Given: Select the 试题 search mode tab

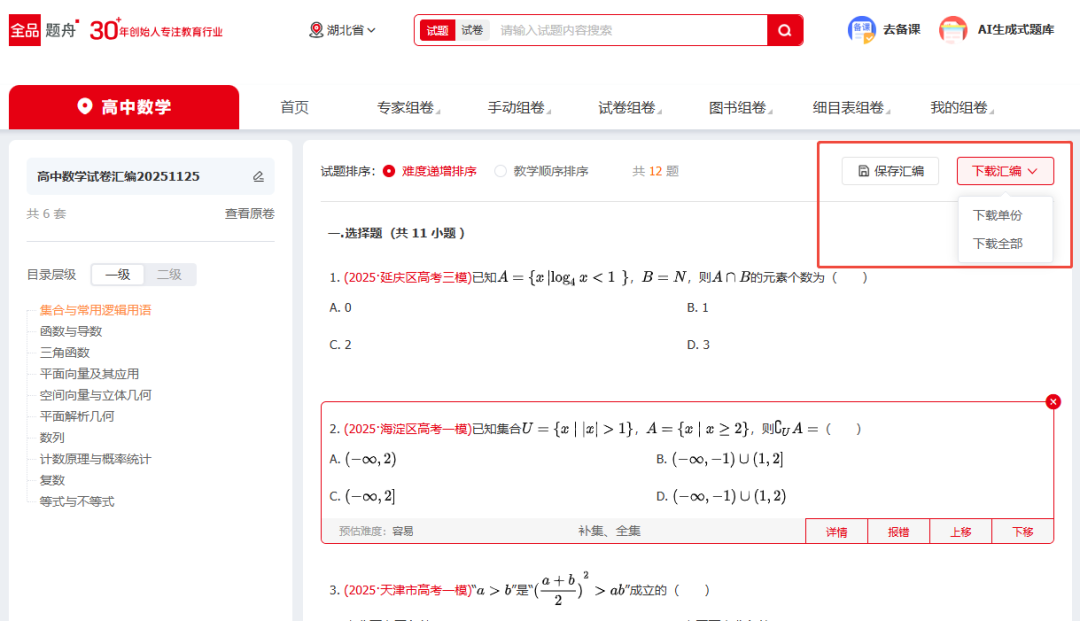Looking at the screenshot, I should pyautogui.click(x=437, y=30).
